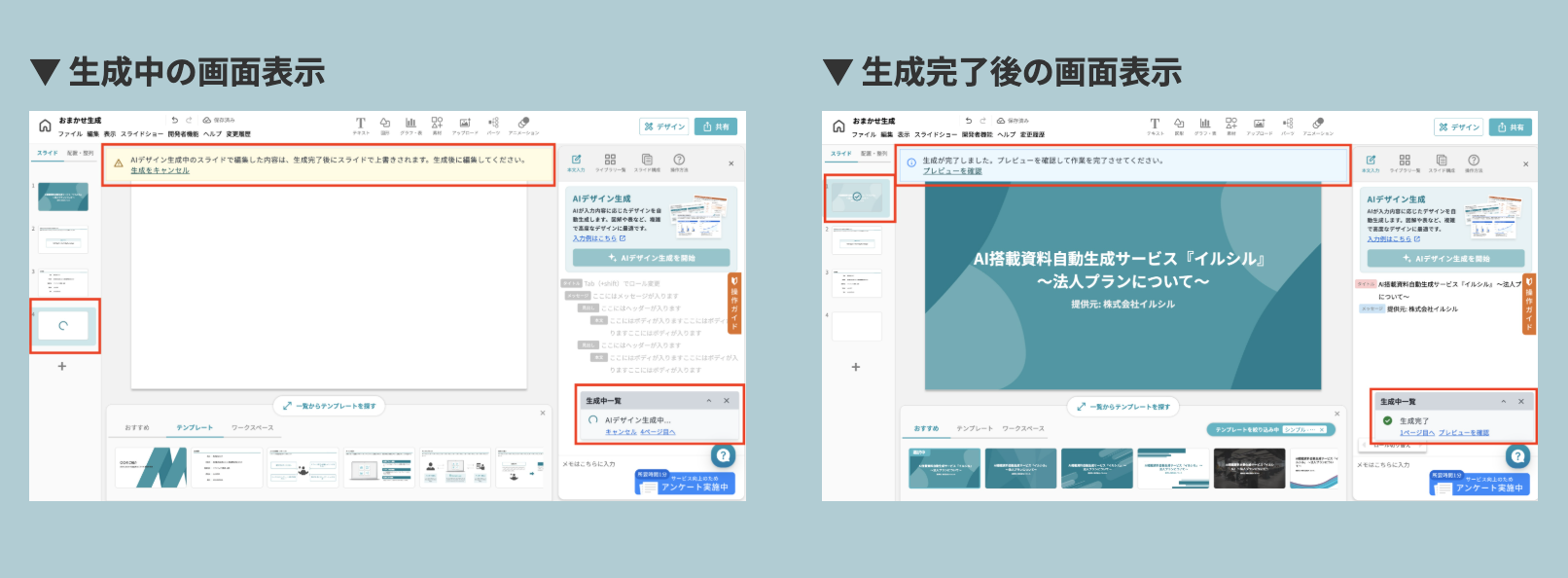Viewport: 1568px width, 578px height.
Task: Close 生成中一覧 panel in right screen
Action: pyautogui.click(x=1521, y=401)
